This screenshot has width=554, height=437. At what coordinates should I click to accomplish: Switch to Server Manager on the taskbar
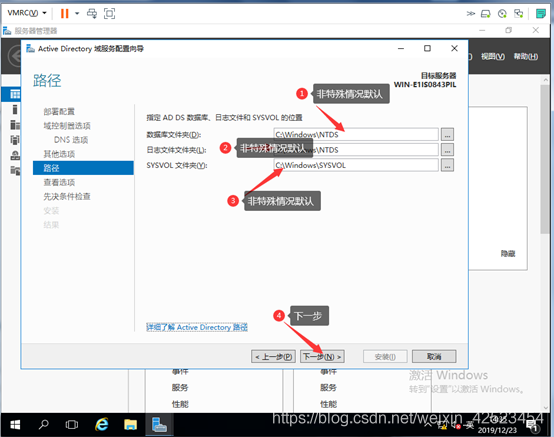159,425
